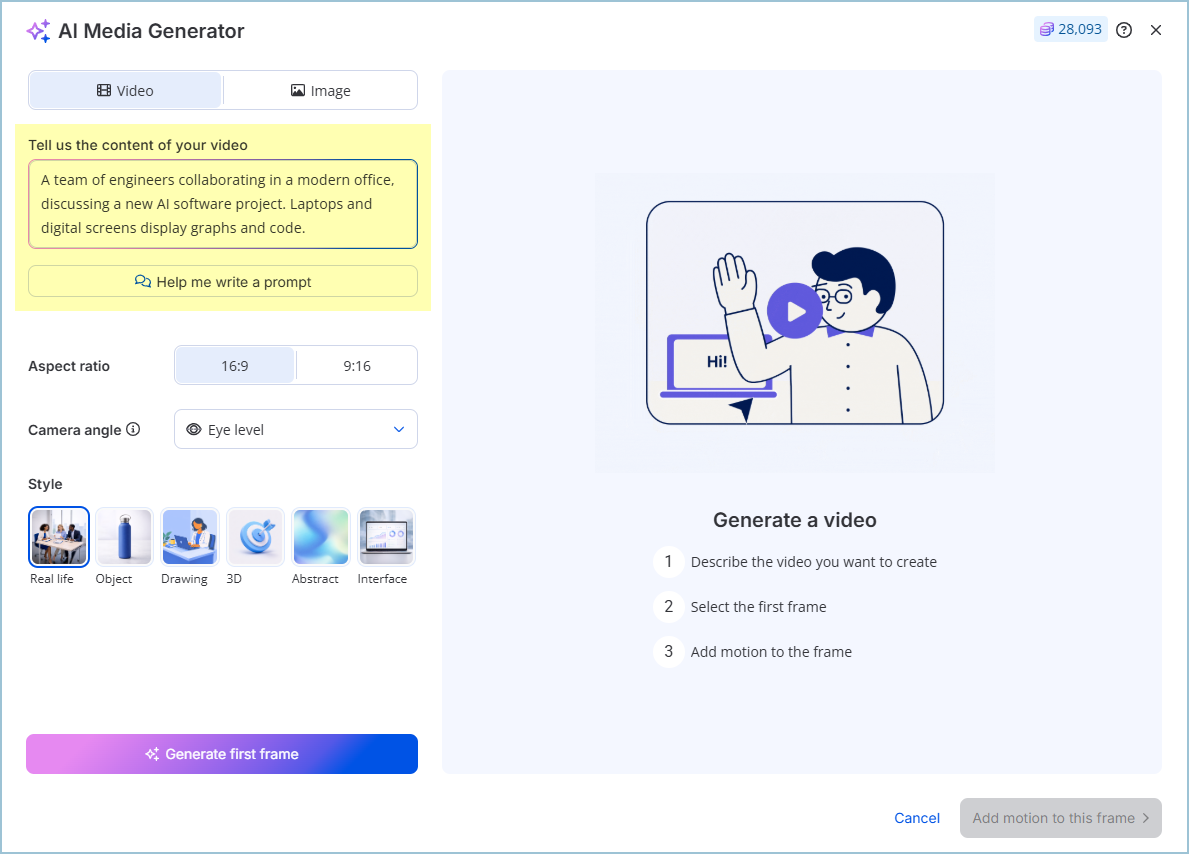The width and height of the screenshot is (1189, 854).
Task: Pick the Drawing style thumbnail
Action: (190, 537)
